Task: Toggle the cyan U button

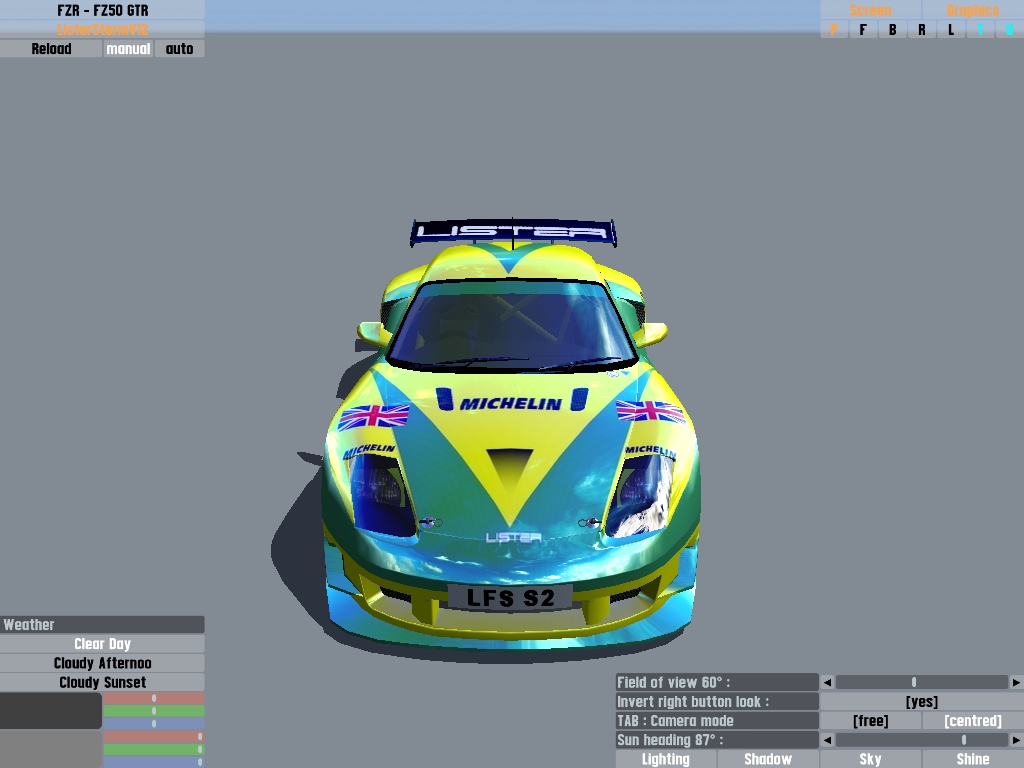Action: tap(1010, 29)
